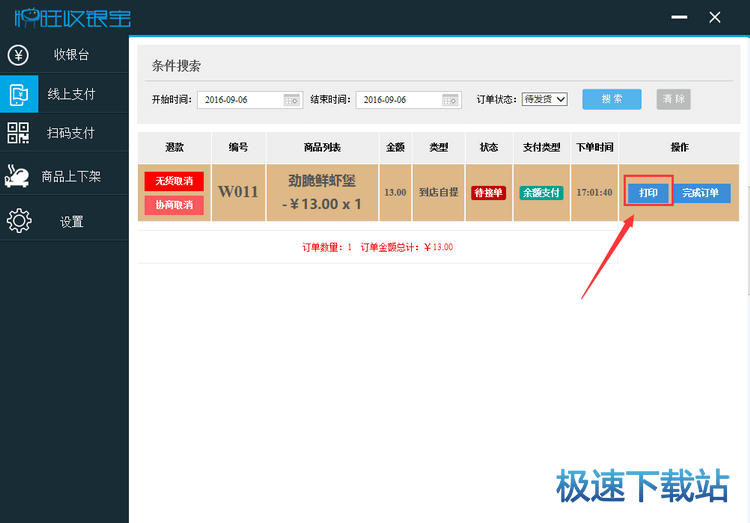Select order number W011 cell

238,192
